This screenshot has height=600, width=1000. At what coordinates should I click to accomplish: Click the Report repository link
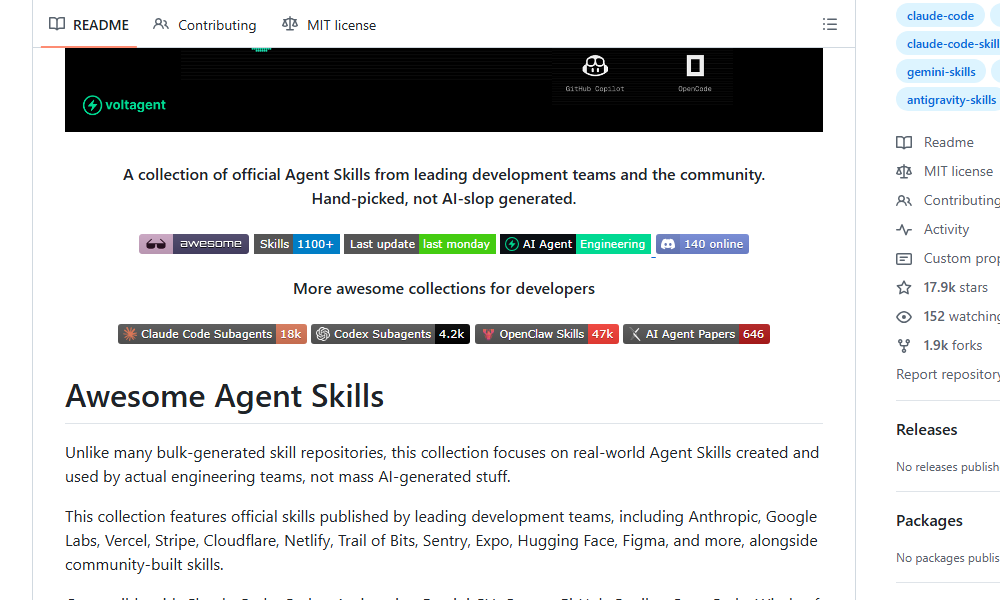947,374
